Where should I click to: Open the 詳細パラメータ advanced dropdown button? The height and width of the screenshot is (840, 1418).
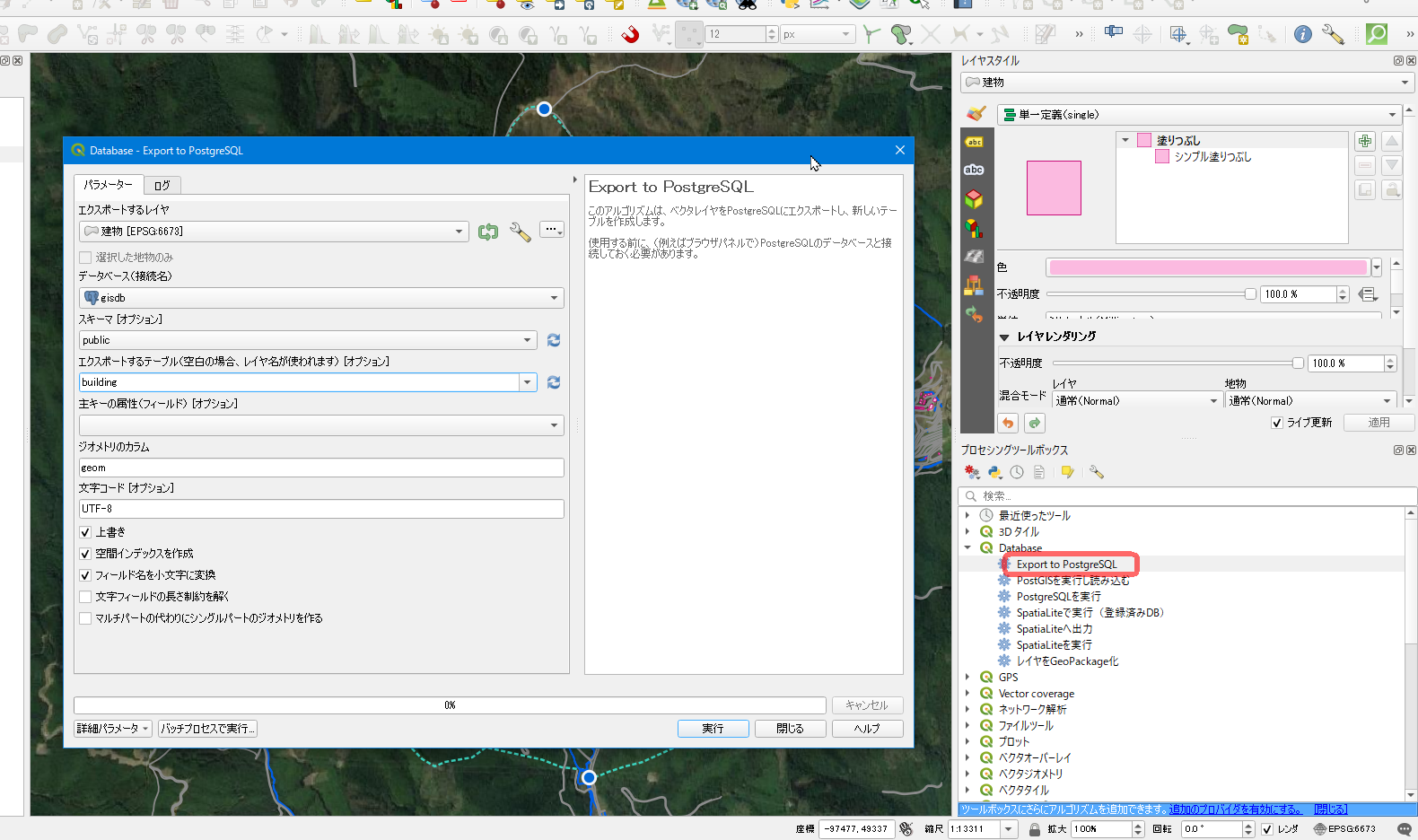pos(113,729)
